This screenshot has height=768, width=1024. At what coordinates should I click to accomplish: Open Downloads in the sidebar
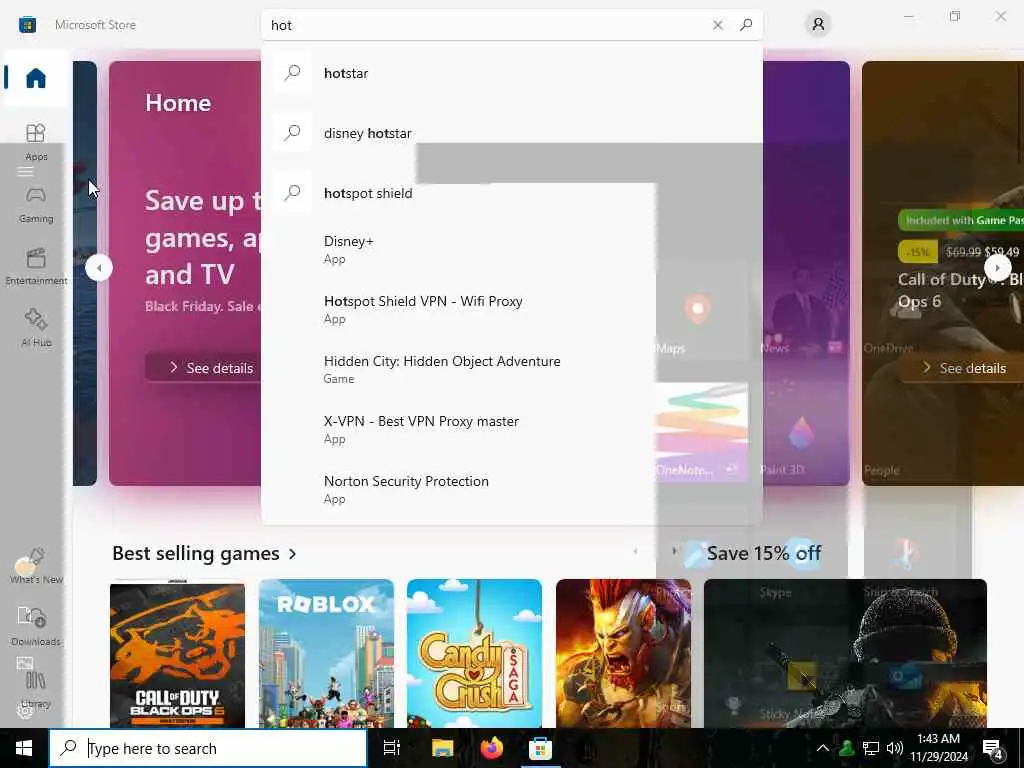[x=36, y=626]
